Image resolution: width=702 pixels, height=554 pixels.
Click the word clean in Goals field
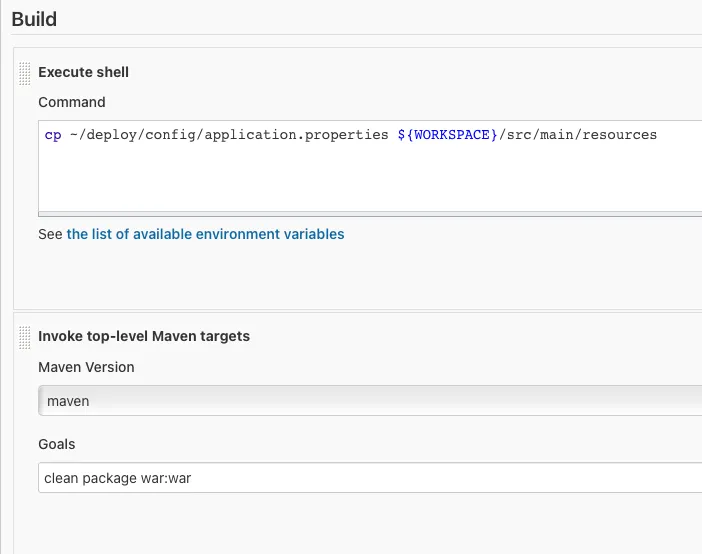pos(61,478)
